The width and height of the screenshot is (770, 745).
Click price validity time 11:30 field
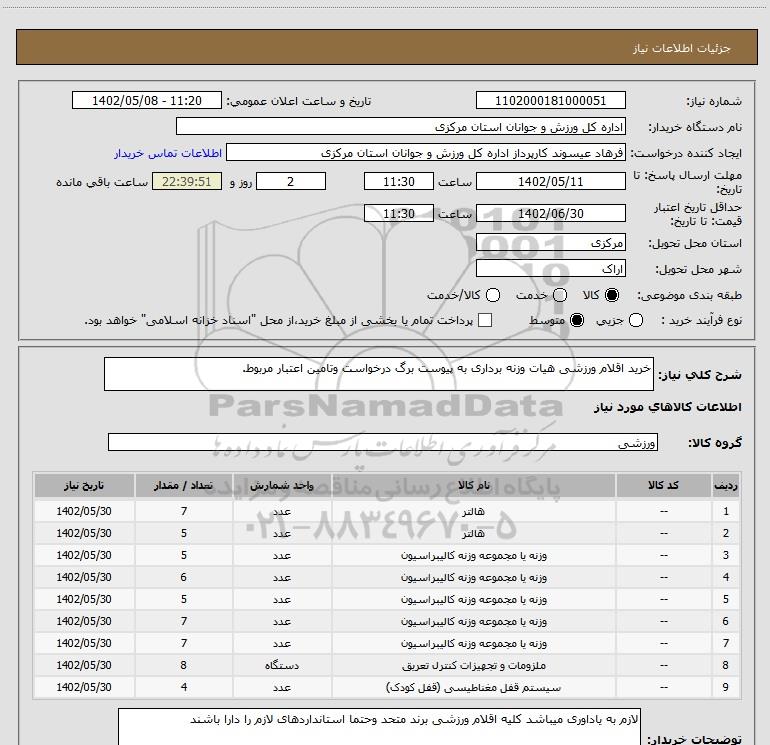tap(399, 214)
